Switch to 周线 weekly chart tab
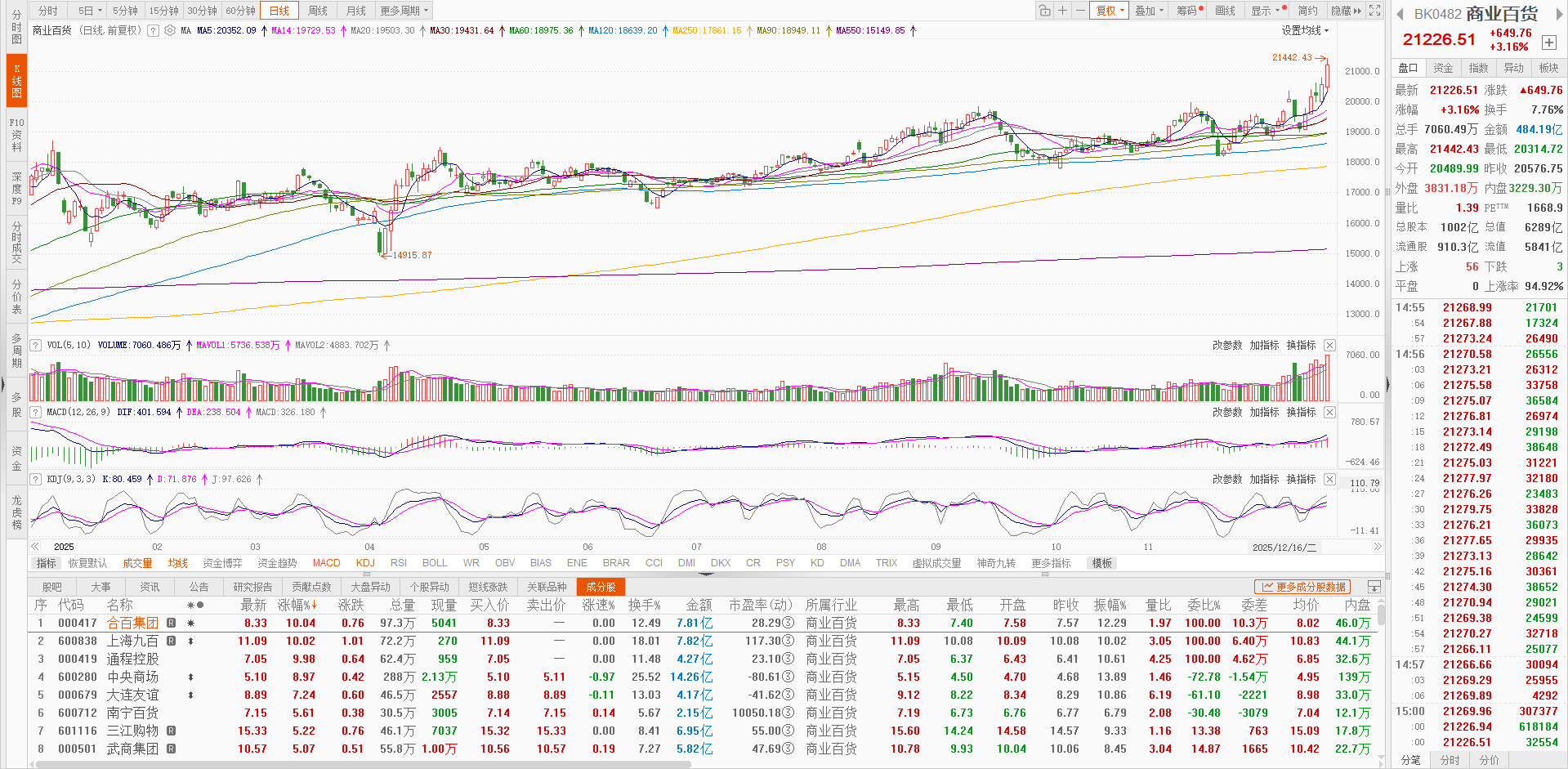Viewport: 1568px width, 769px height. point(318,11)
